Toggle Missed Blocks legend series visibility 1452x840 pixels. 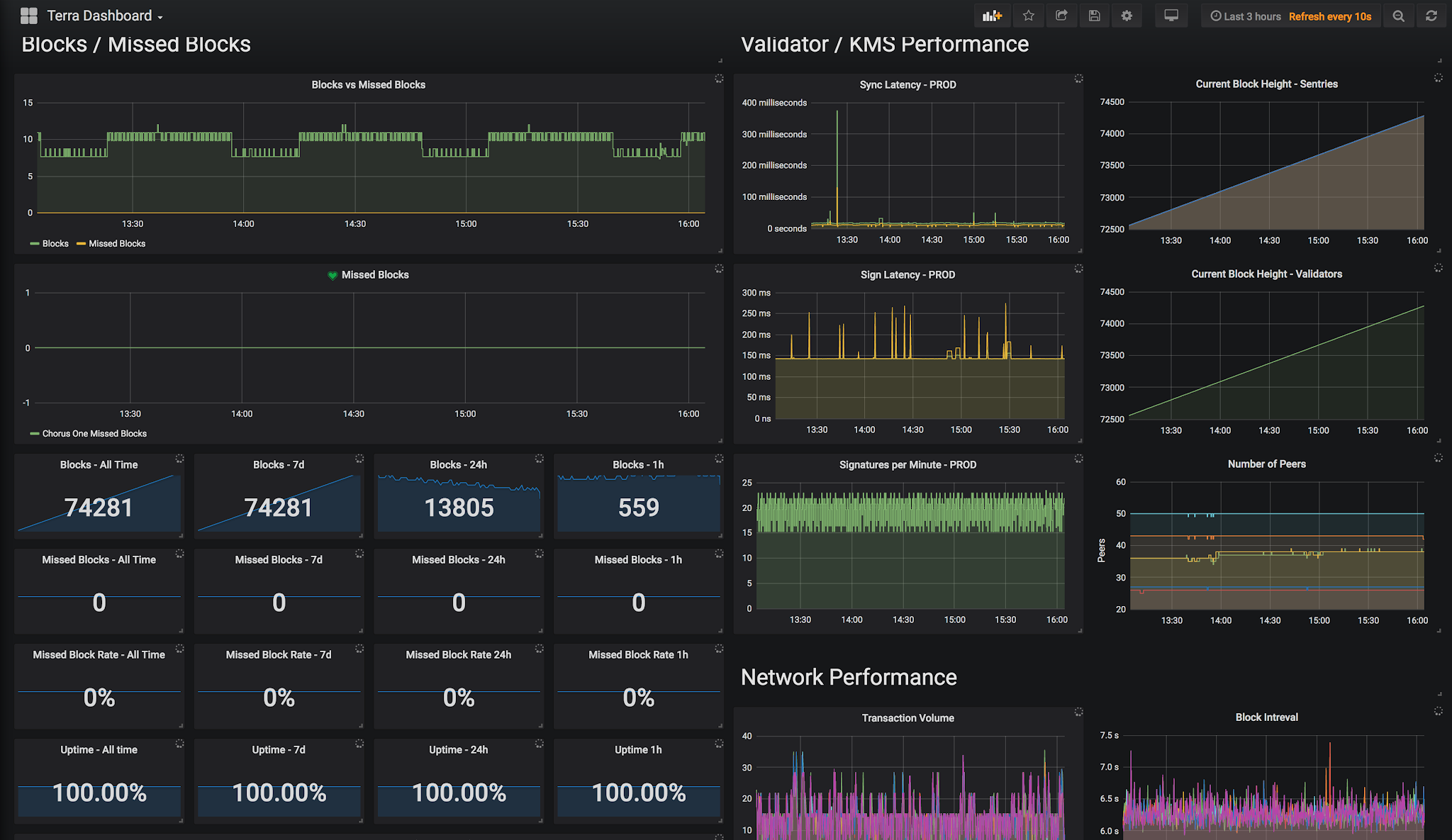click(x=117, y=243)
